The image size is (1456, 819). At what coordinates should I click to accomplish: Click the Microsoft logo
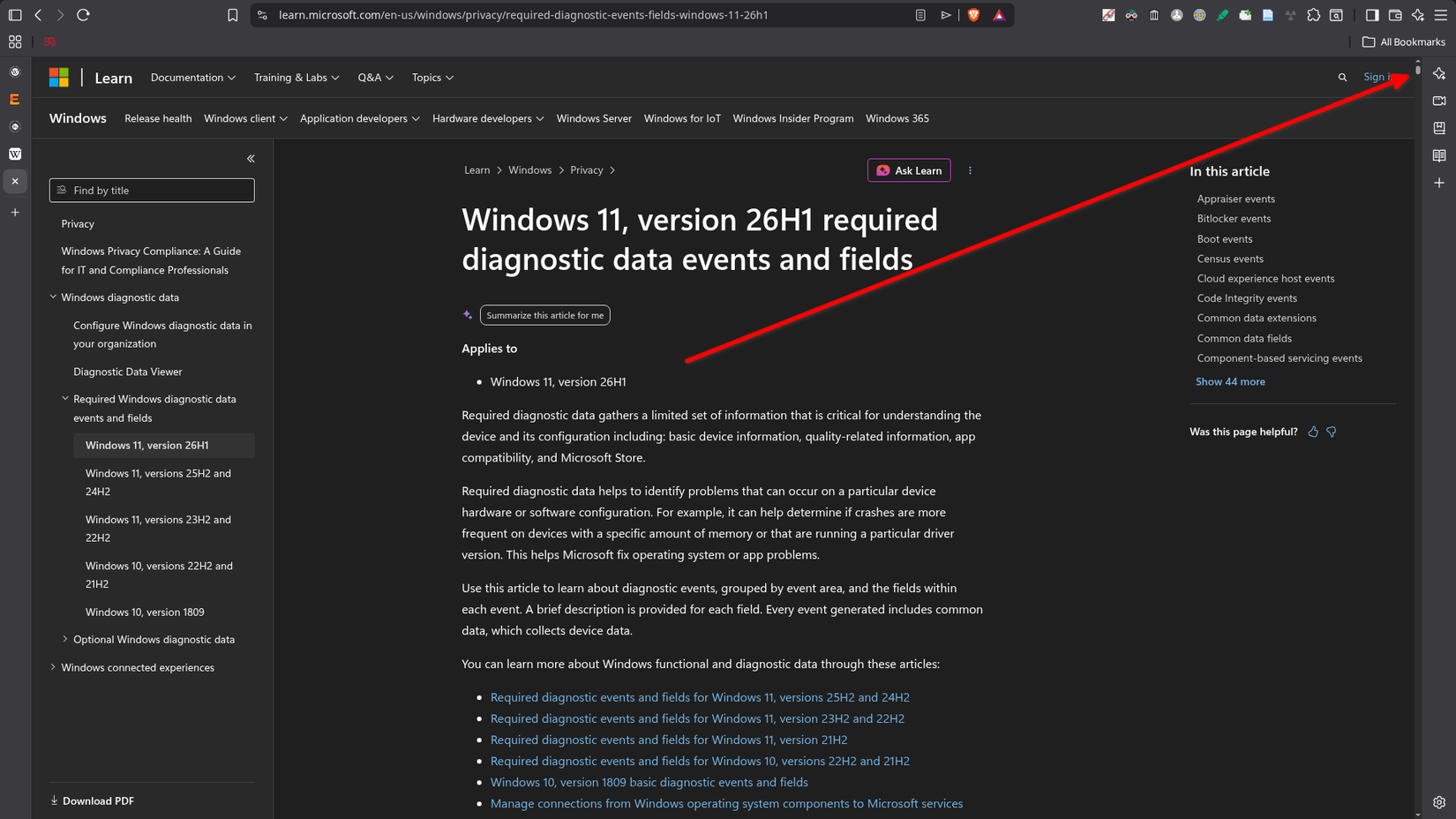(x=59, y=78)
